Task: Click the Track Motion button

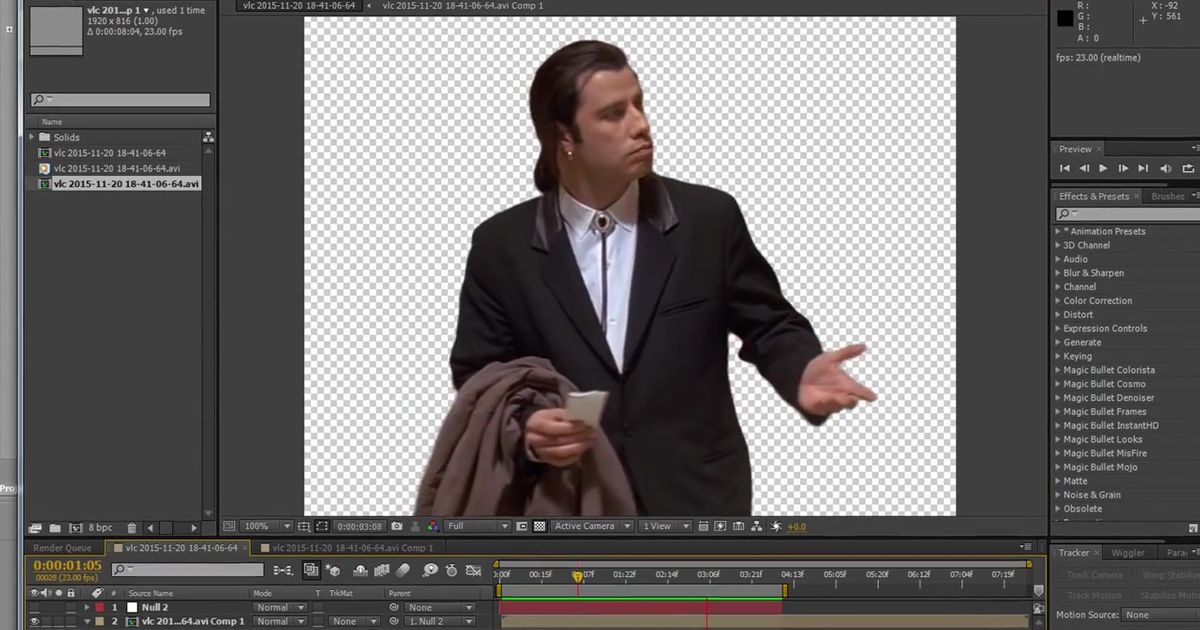Action: coord(1093,595)
